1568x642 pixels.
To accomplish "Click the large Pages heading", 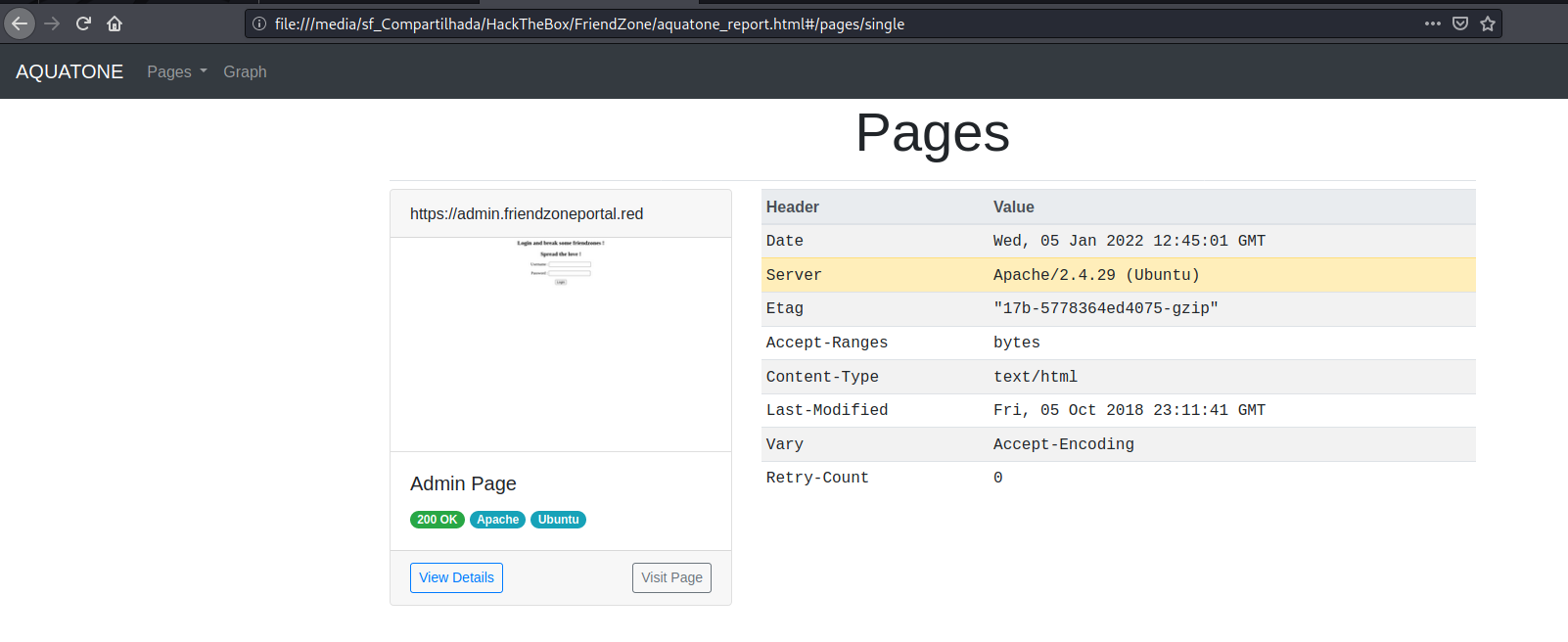I will [x=933, y=133].
